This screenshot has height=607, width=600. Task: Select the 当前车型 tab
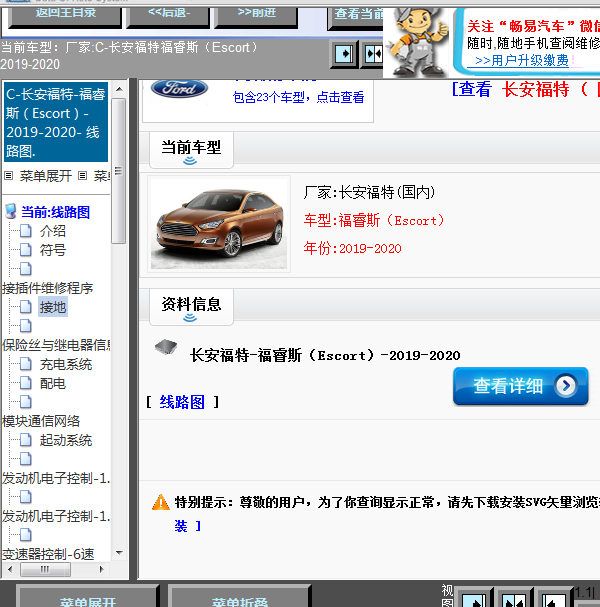coord(191,150)
